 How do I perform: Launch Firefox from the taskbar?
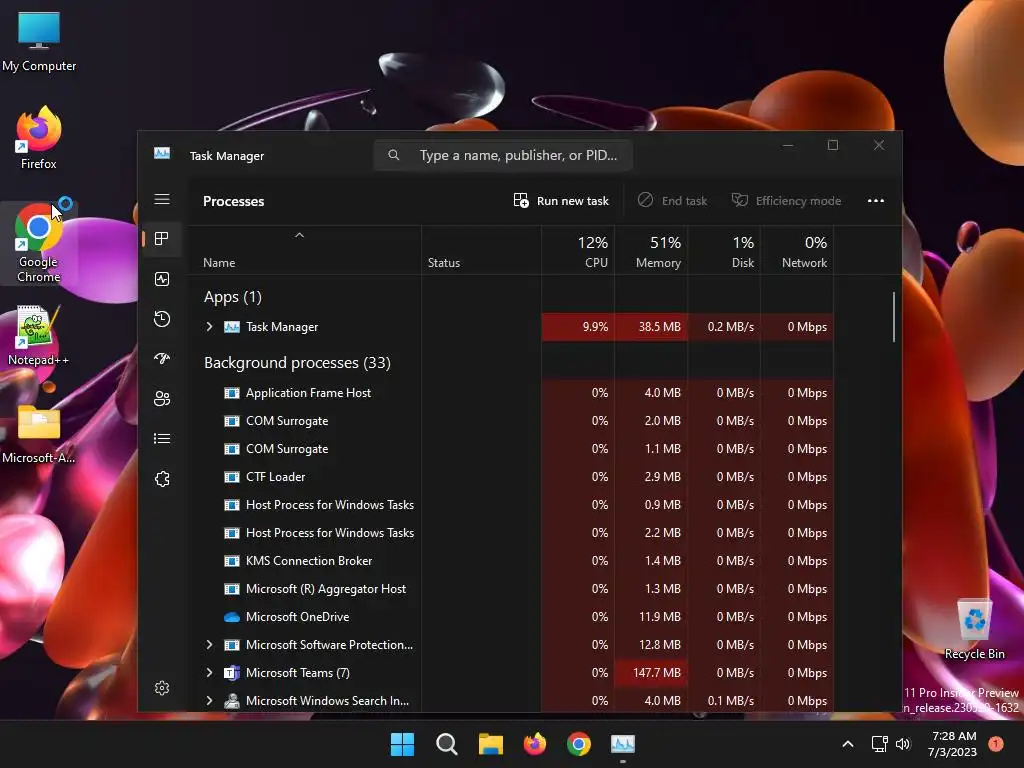coord(535,744)
